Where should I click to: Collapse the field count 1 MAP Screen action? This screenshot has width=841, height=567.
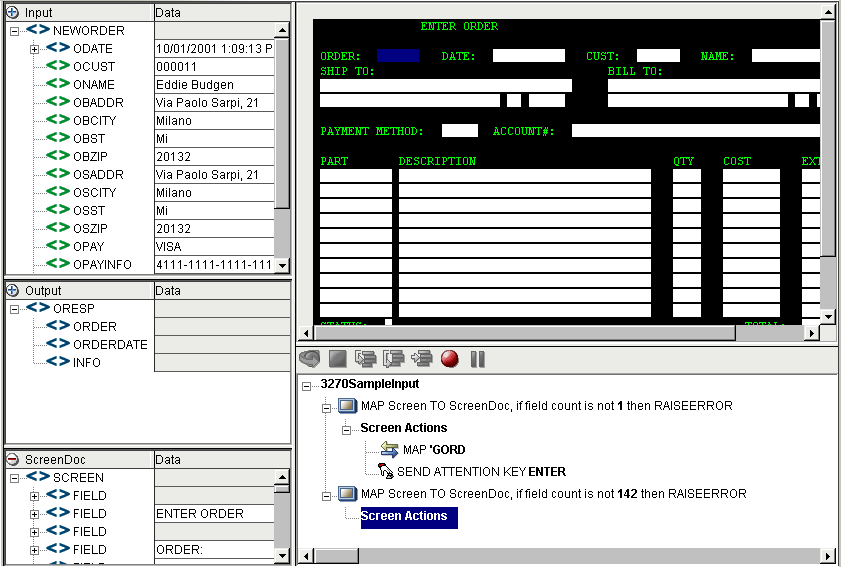326,408
